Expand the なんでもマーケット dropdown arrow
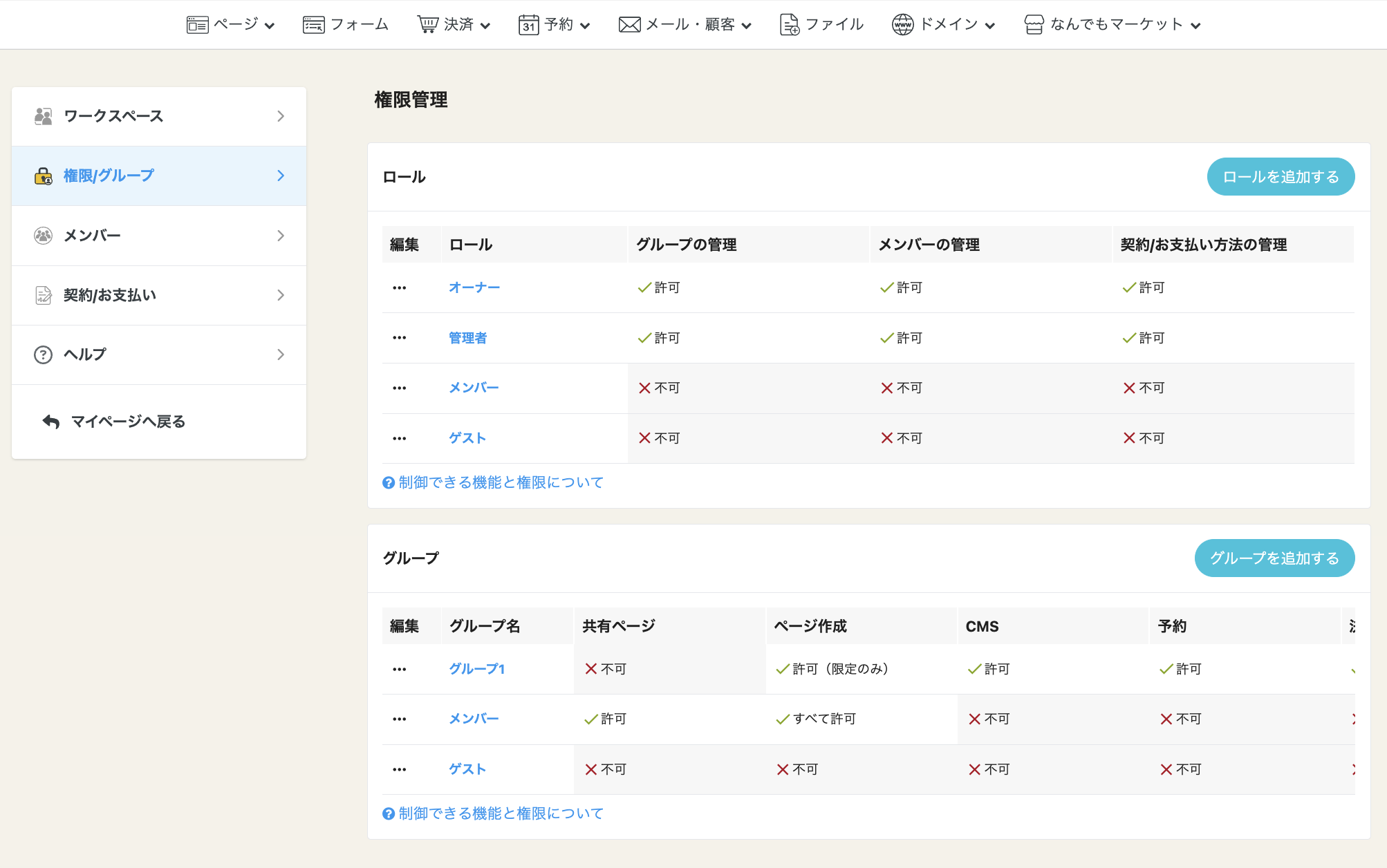The height and width of the screenshot is (868, 1387). [1195, 26]
